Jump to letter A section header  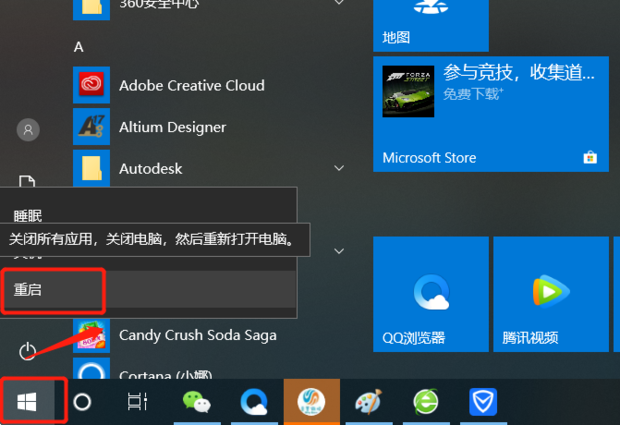coord(79,47)
